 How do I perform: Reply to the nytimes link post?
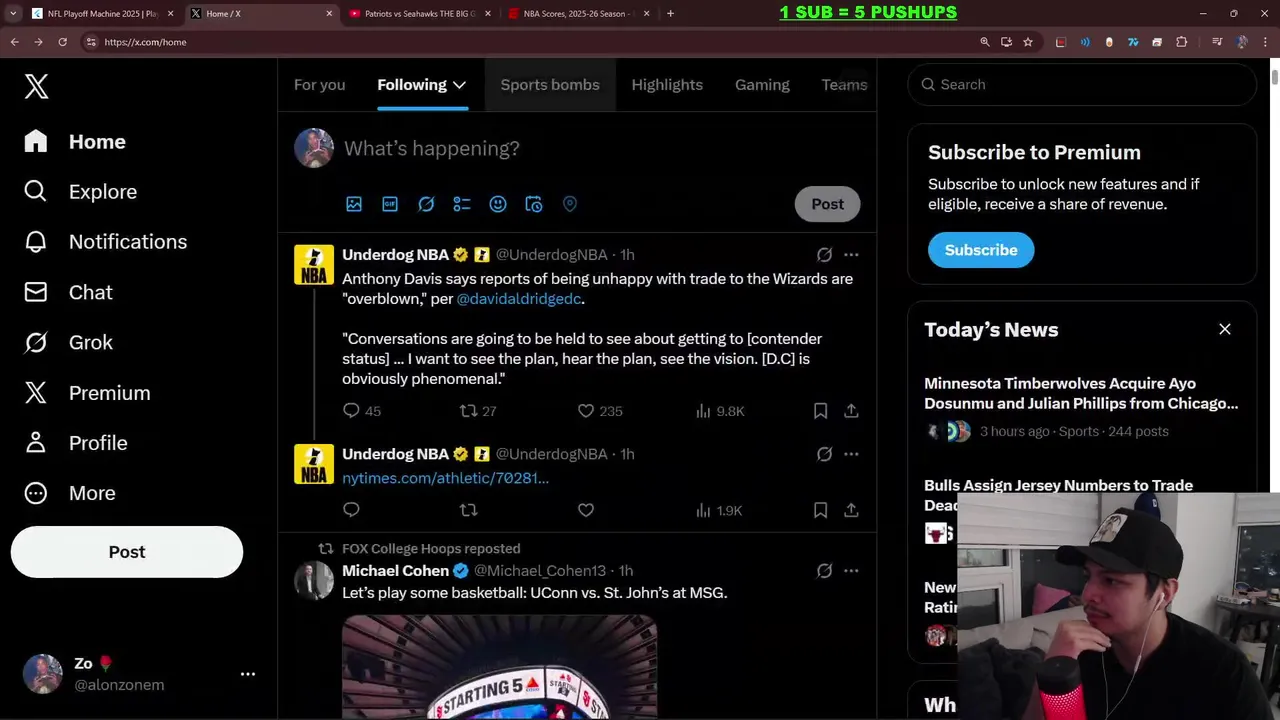coord(351,510)
